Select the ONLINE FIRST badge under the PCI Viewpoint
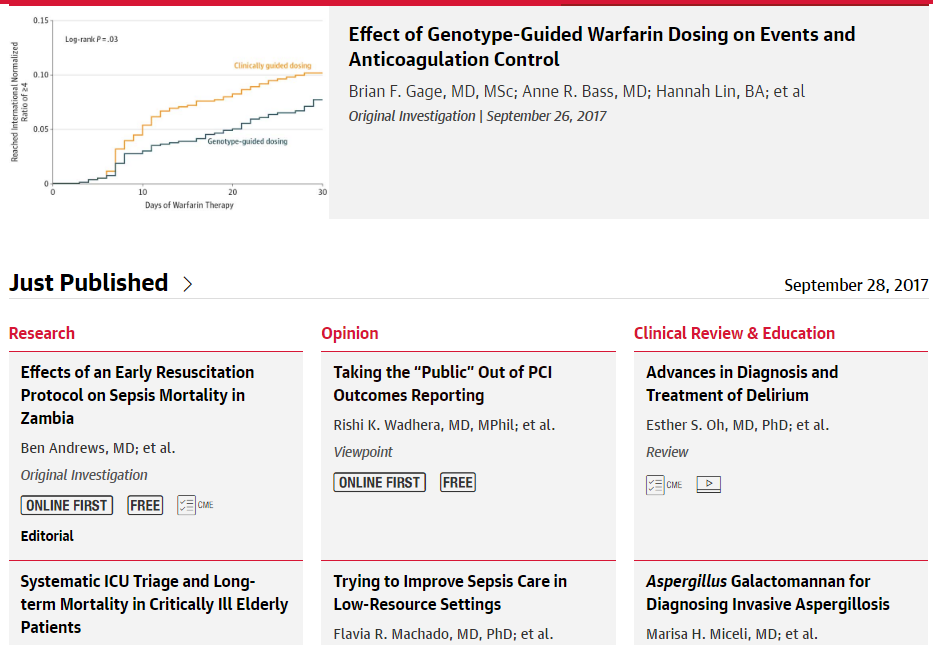The image size is (933, 645). point(380,483)
